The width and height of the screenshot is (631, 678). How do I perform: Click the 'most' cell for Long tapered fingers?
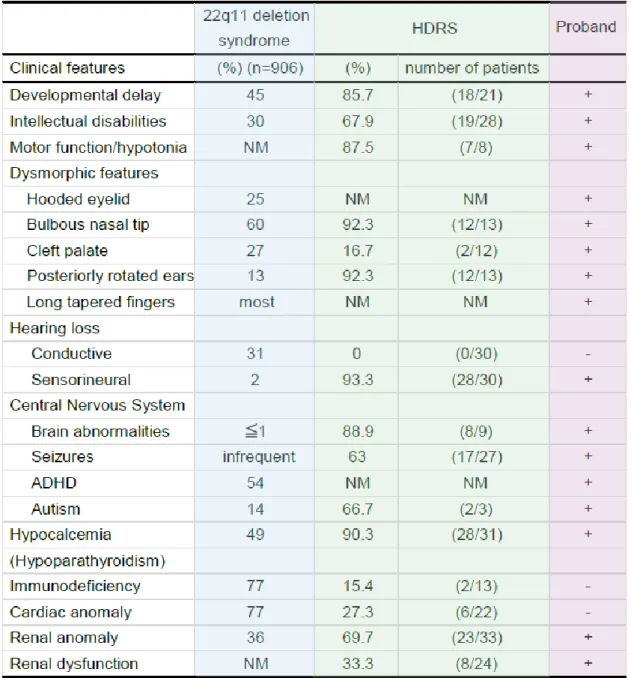(x=256, y=302)
